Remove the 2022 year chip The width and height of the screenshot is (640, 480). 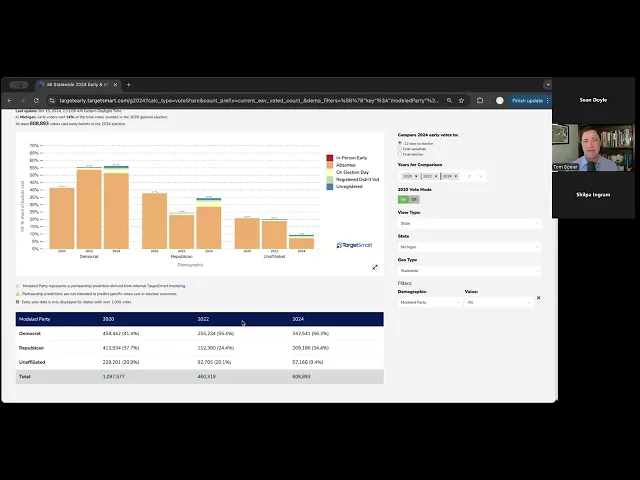(436, 176)
